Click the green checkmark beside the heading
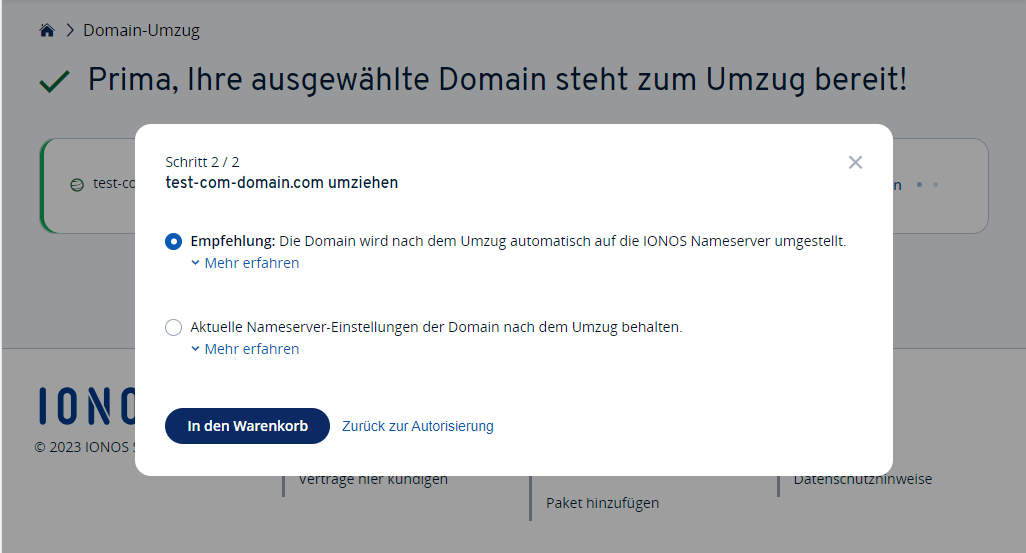The image size is (1026, 553). click(54, 82)
